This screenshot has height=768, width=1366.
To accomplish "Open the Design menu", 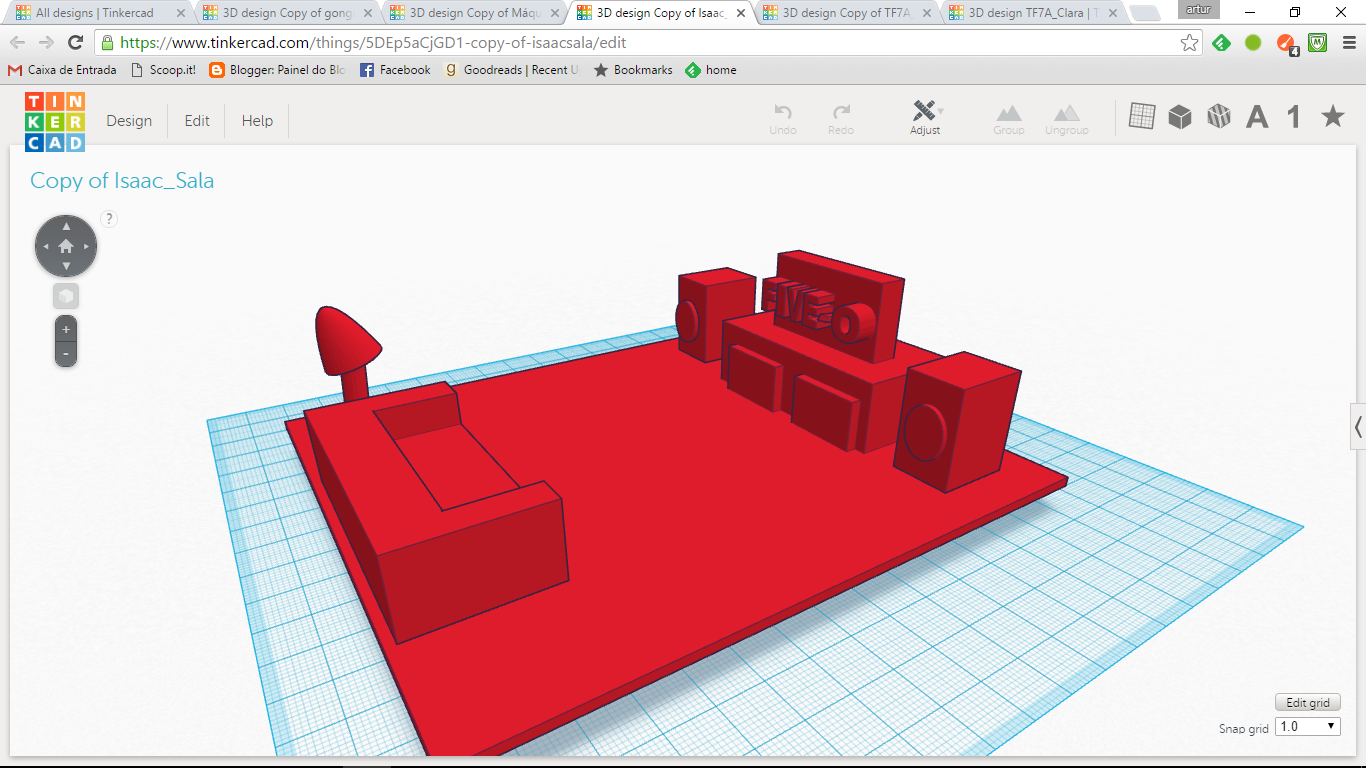I will (129, 121).
